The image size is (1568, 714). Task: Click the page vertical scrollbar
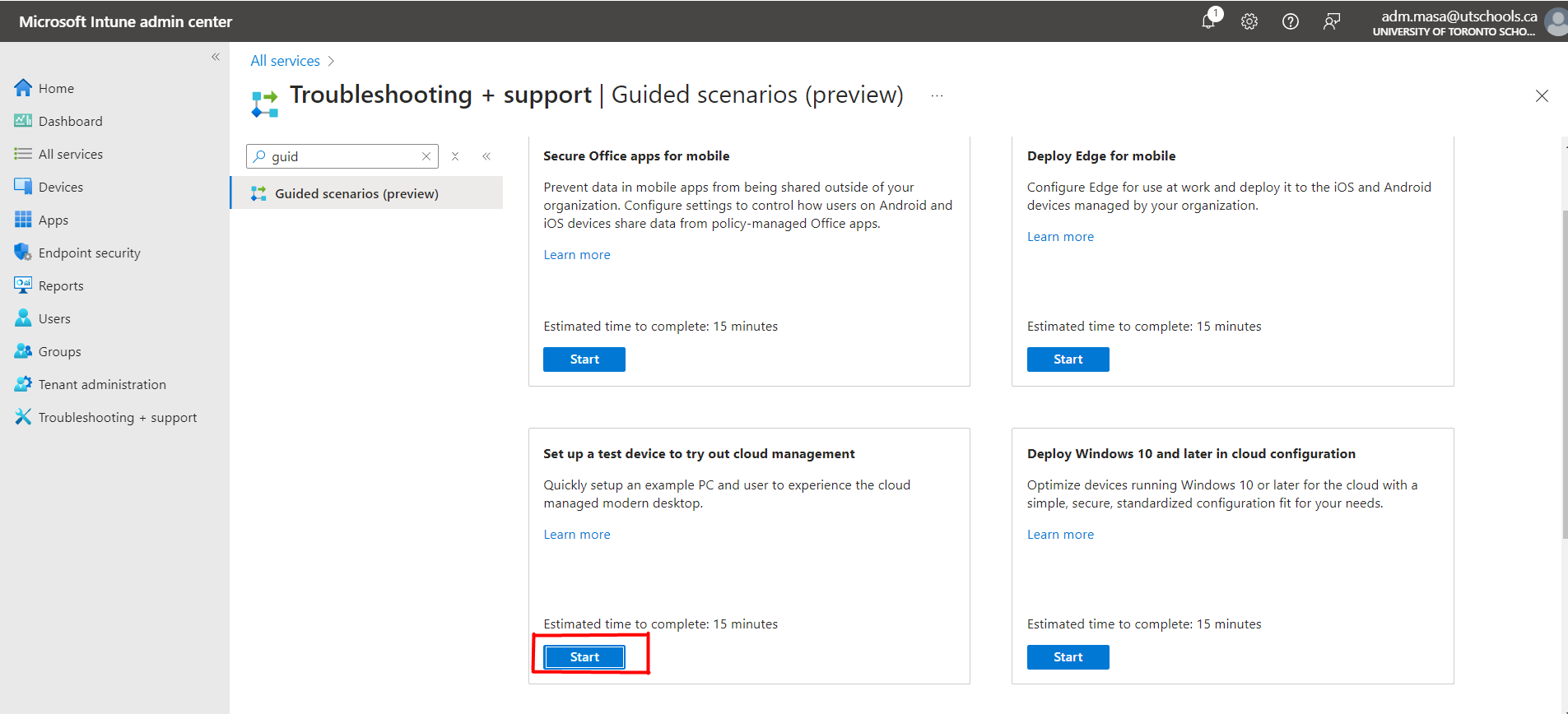(x=1564, y=374)
